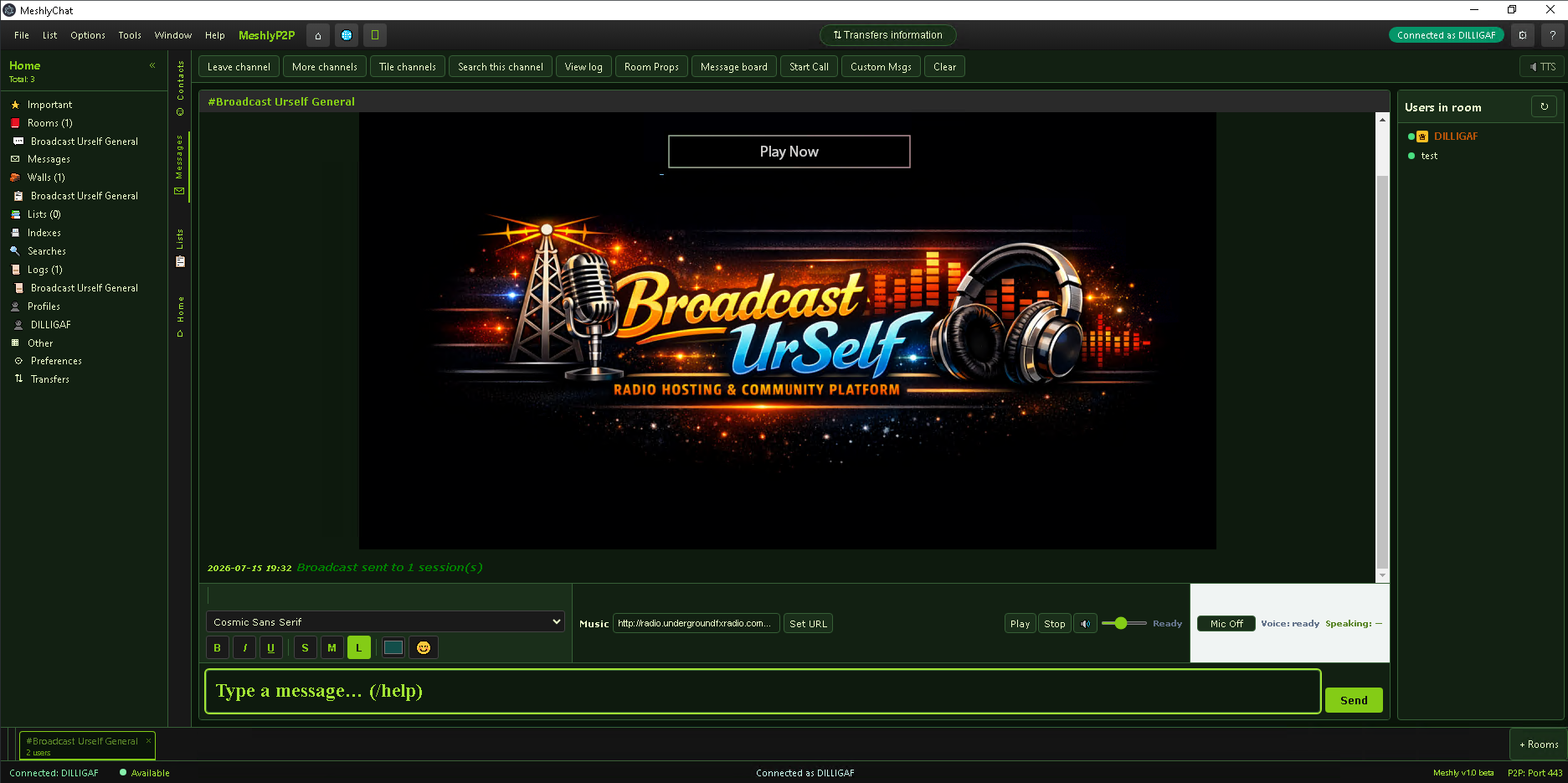Viewport: 1568px width, 783px height.
Task: Click Play music button
Action: click(1020, 623)
